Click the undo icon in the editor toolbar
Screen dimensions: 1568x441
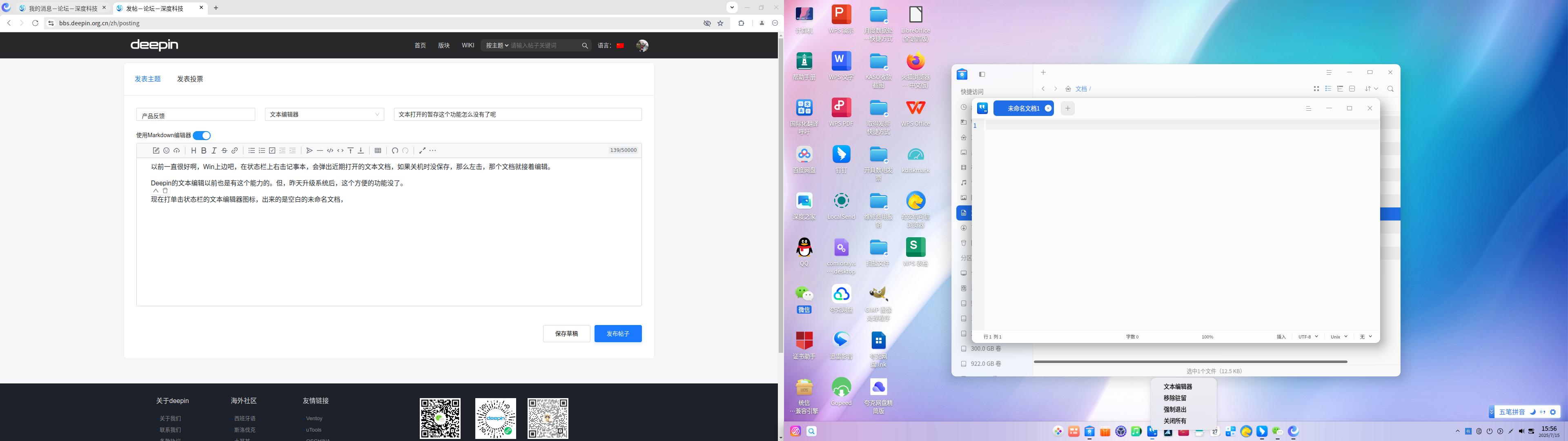click(x=395, y=150)
